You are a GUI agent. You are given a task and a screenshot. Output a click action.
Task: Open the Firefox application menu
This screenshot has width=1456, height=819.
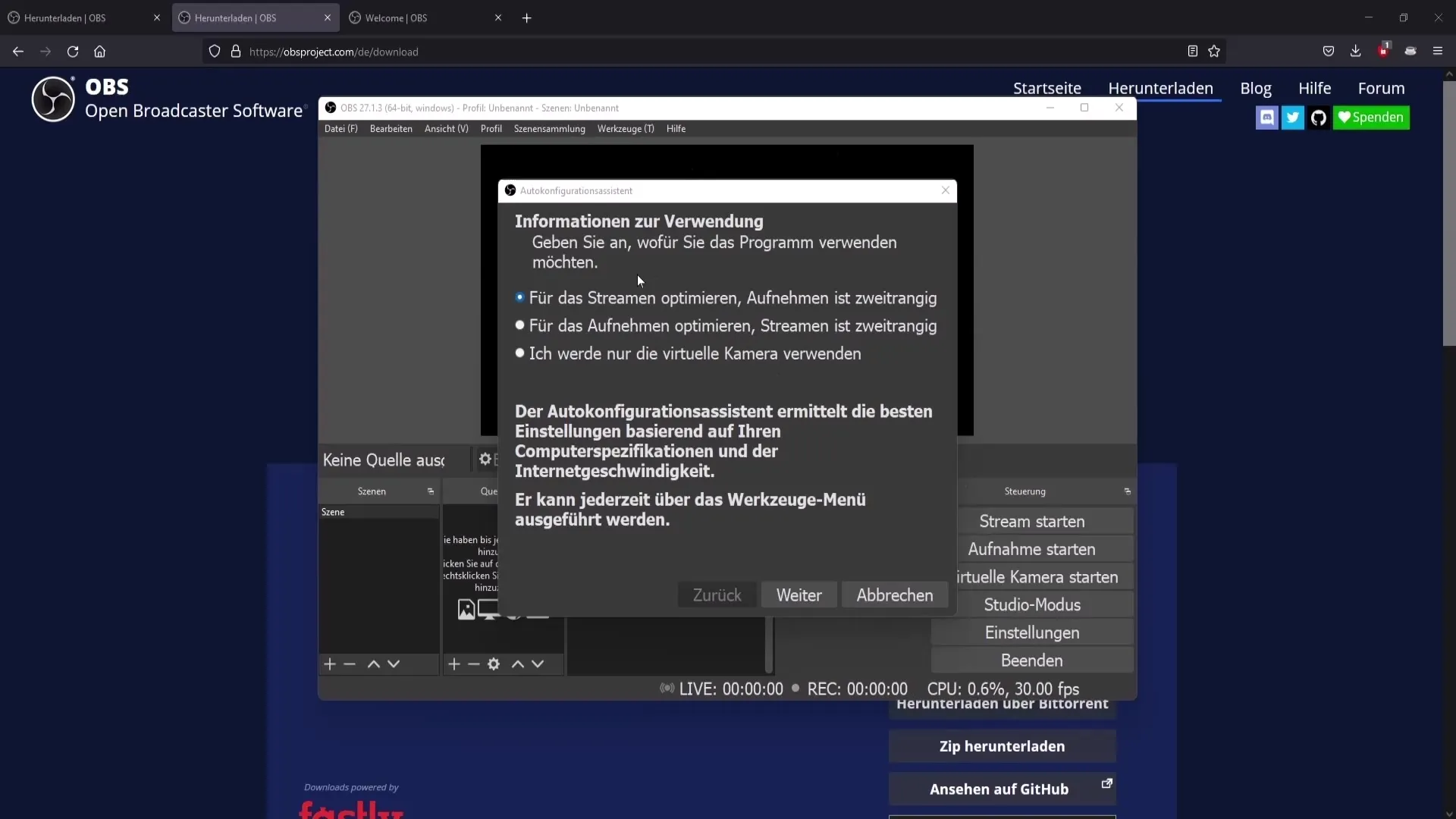pyautogui.click(x=1438, y=52)
